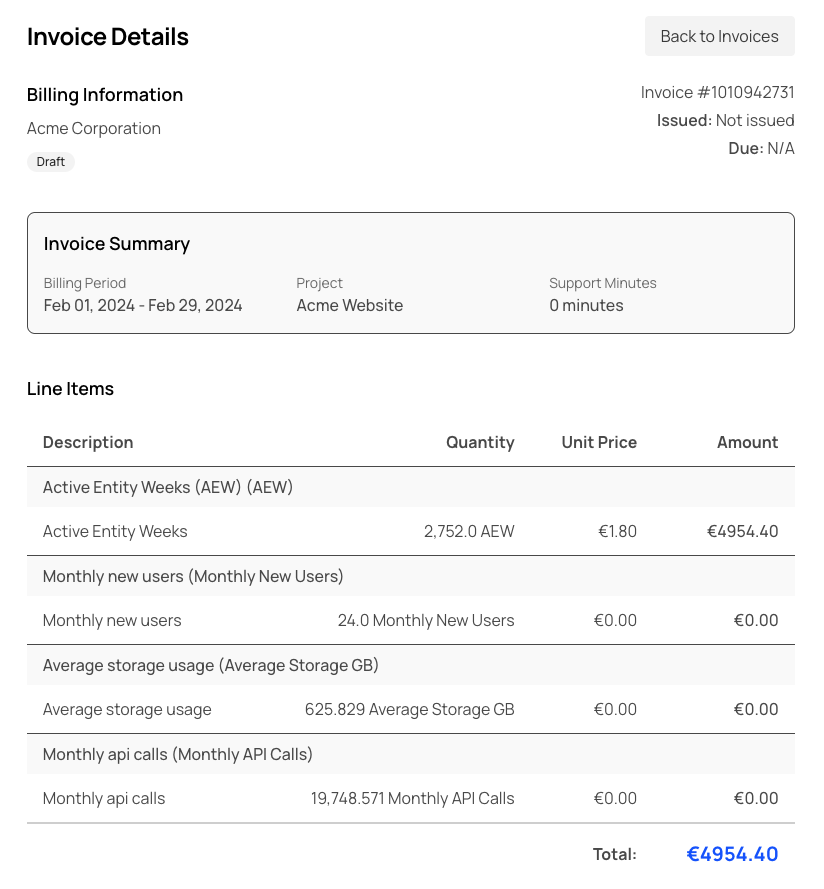Select the Active Entity Weeks line item
Screen dimensions: 824x889
tap(115, 531)
